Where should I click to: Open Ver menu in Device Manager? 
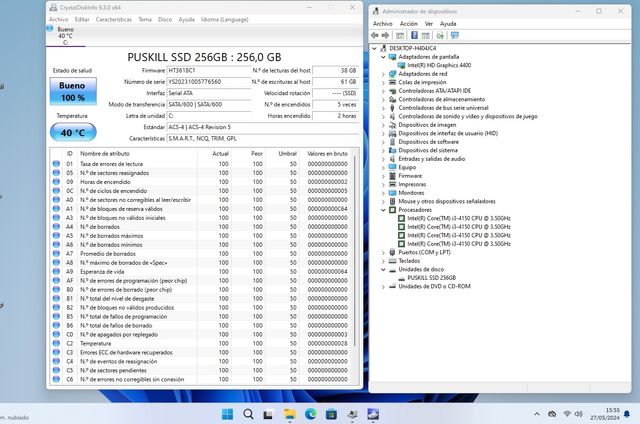(429, 24)
